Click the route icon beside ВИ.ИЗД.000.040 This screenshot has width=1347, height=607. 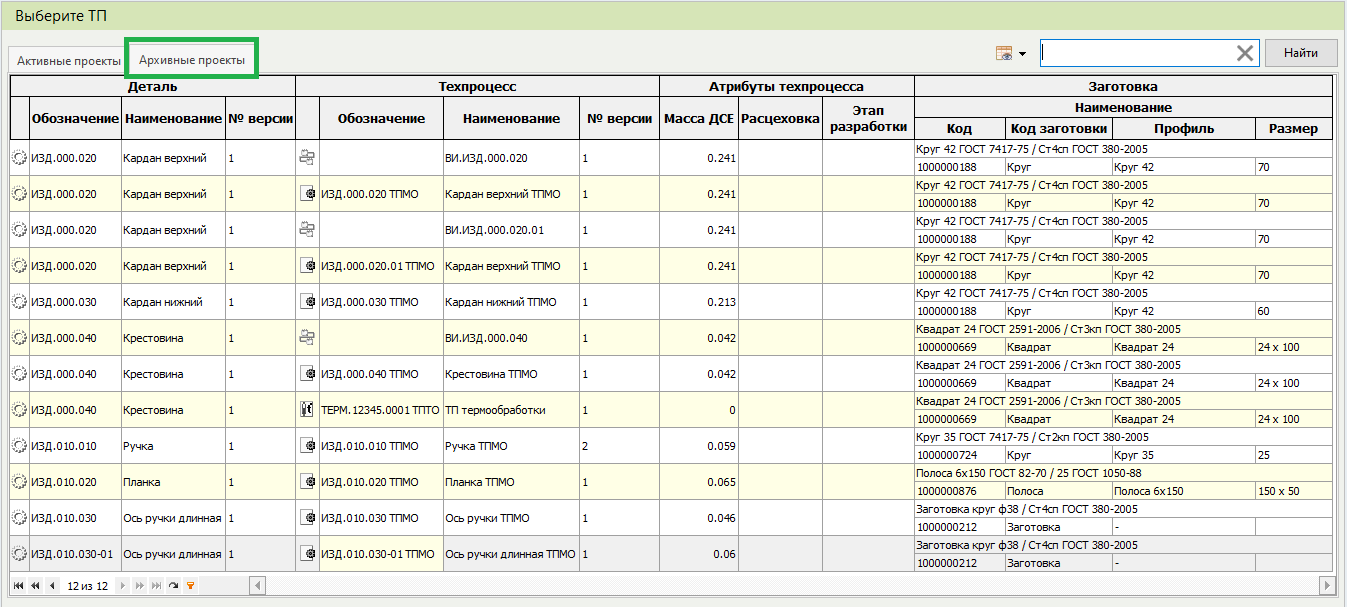(307, 338)
